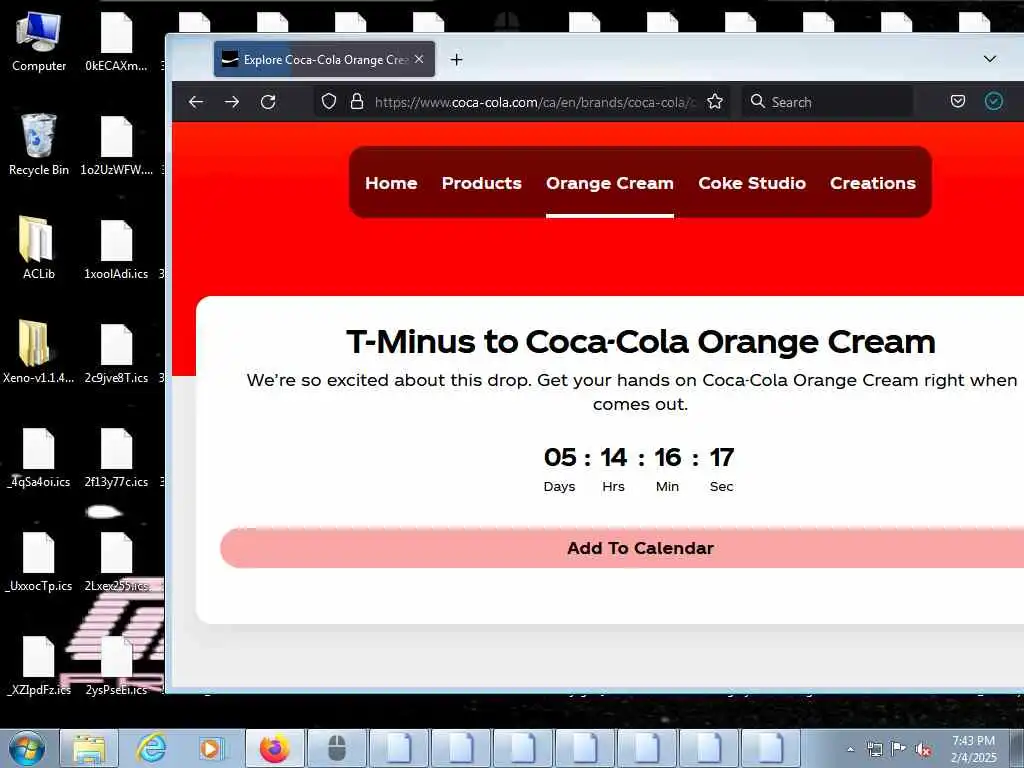Select the _XZIpdFz.ics file
This screenshot has width=1024, height=768.
(x=39, y=665)
